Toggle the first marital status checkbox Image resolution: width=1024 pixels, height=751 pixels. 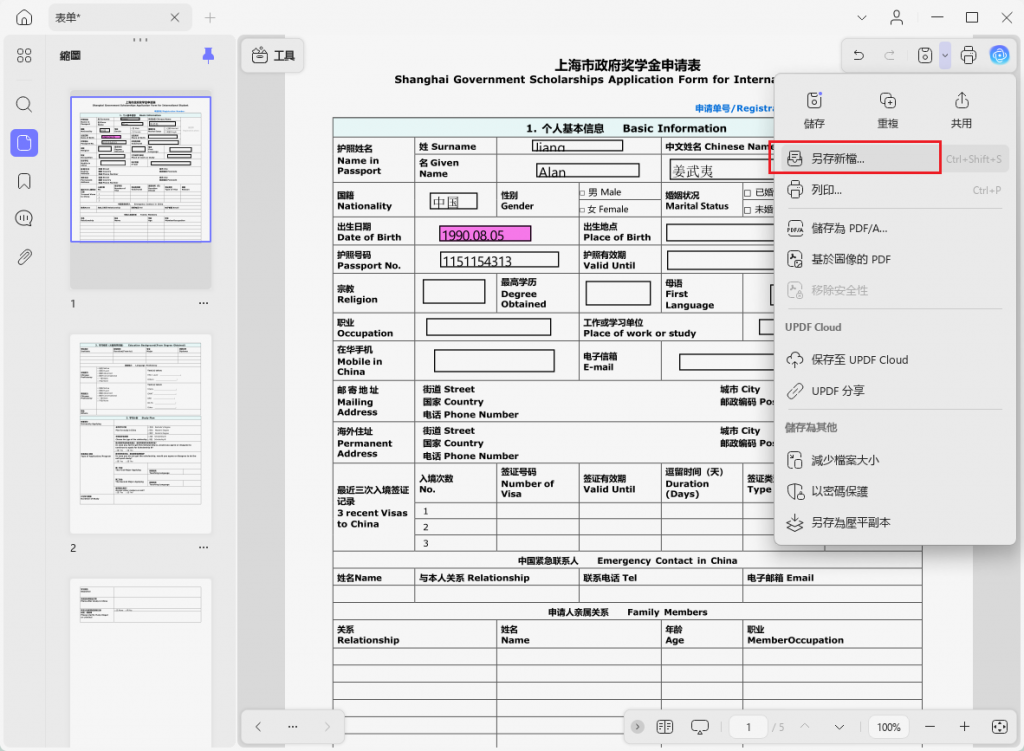pos(747,192)
